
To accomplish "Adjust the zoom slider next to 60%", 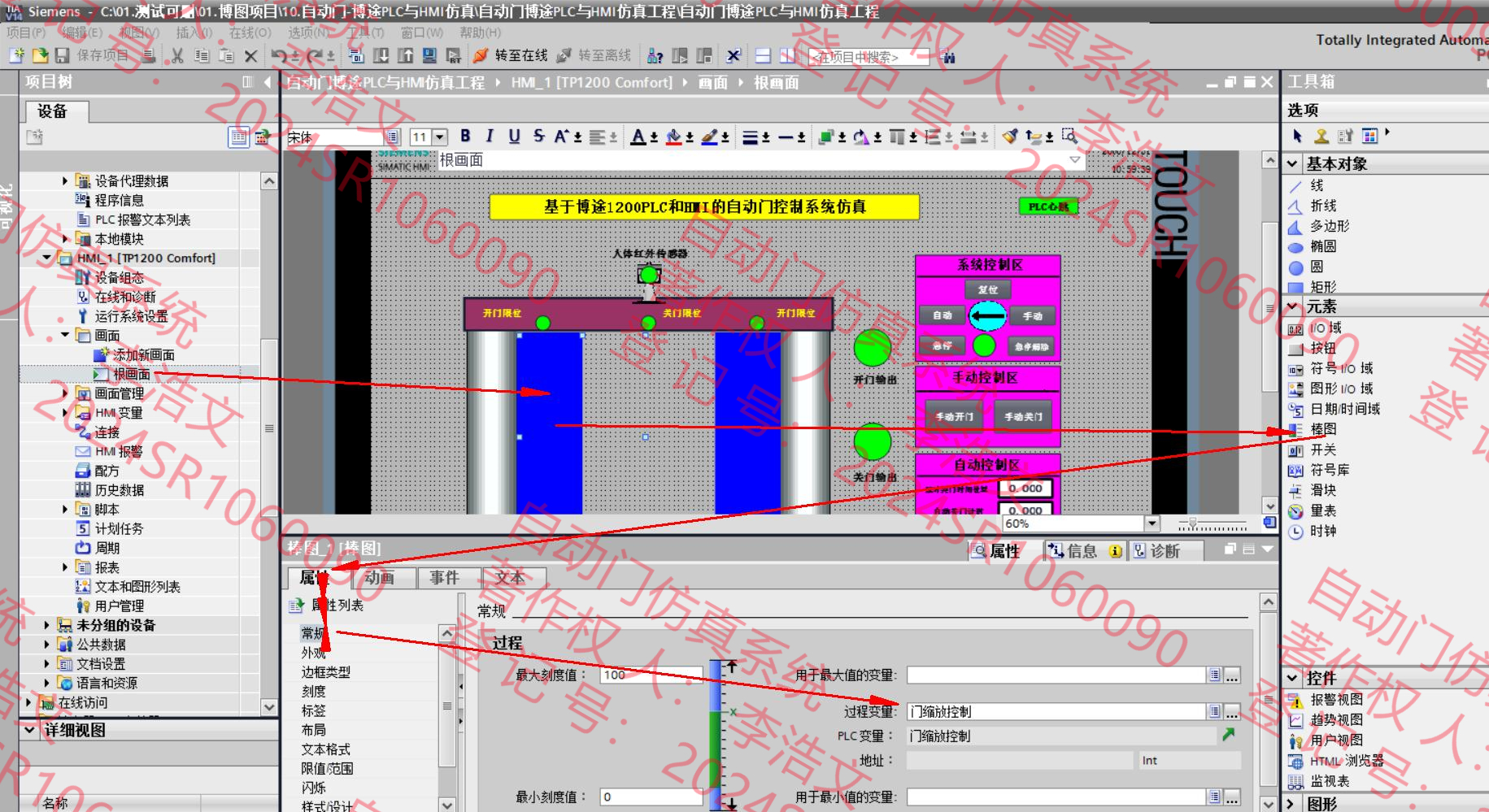I will [1192, 523].
